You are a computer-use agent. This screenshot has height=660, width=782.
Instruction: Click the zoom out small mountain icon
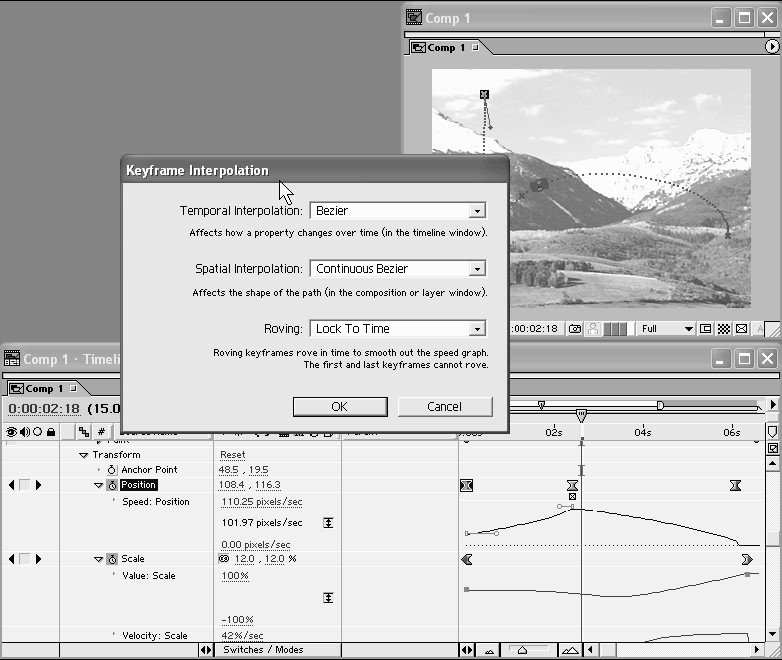489,650
